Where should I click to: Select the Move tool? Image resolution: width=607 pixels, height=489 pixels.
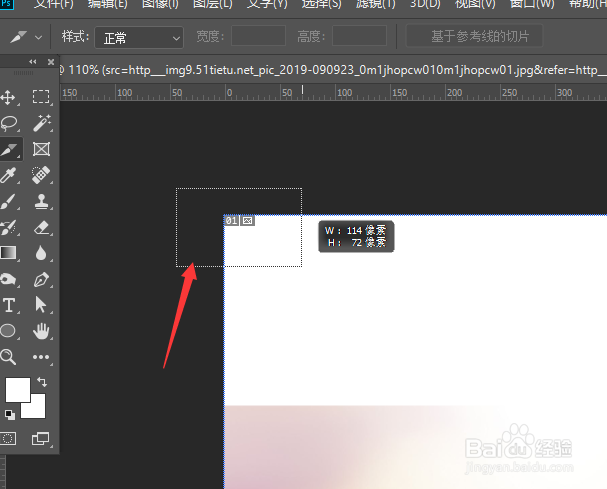(9, 97)
